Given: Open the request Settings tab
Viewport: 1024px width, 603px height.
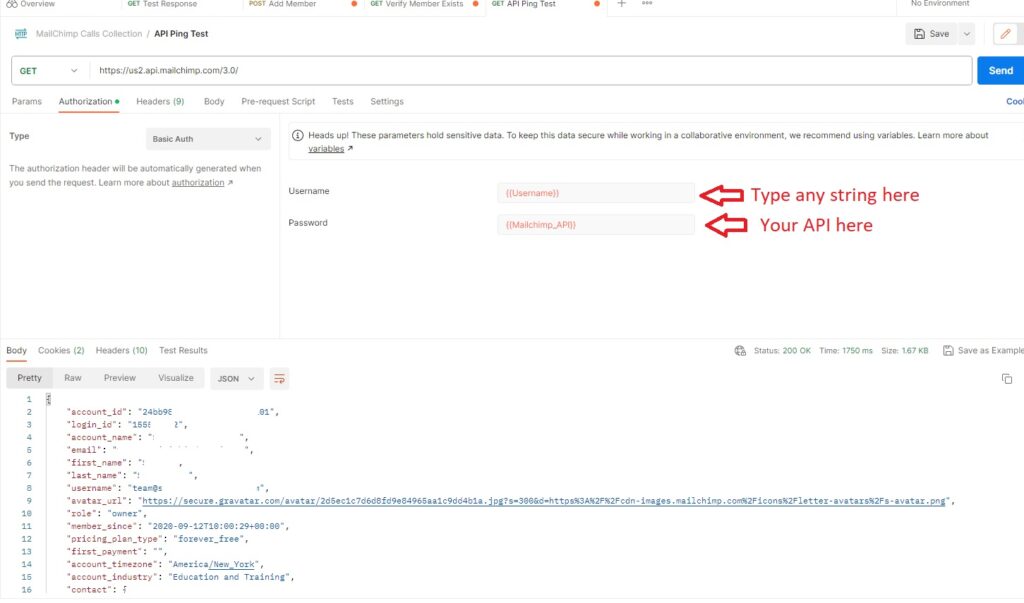Looking at the screenshot, I should [387, 101].
